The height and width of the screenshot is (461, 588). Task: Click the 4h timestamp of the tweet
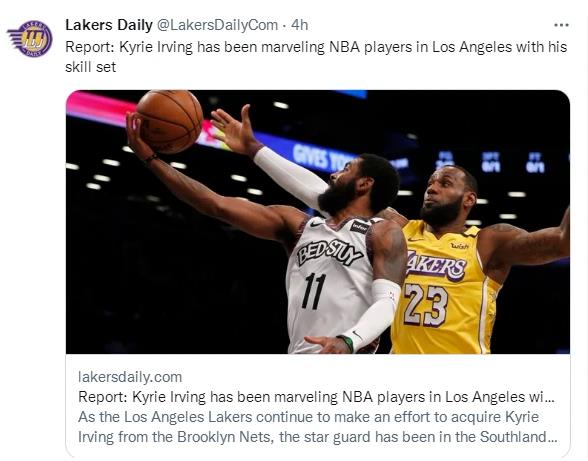[300, 25]
